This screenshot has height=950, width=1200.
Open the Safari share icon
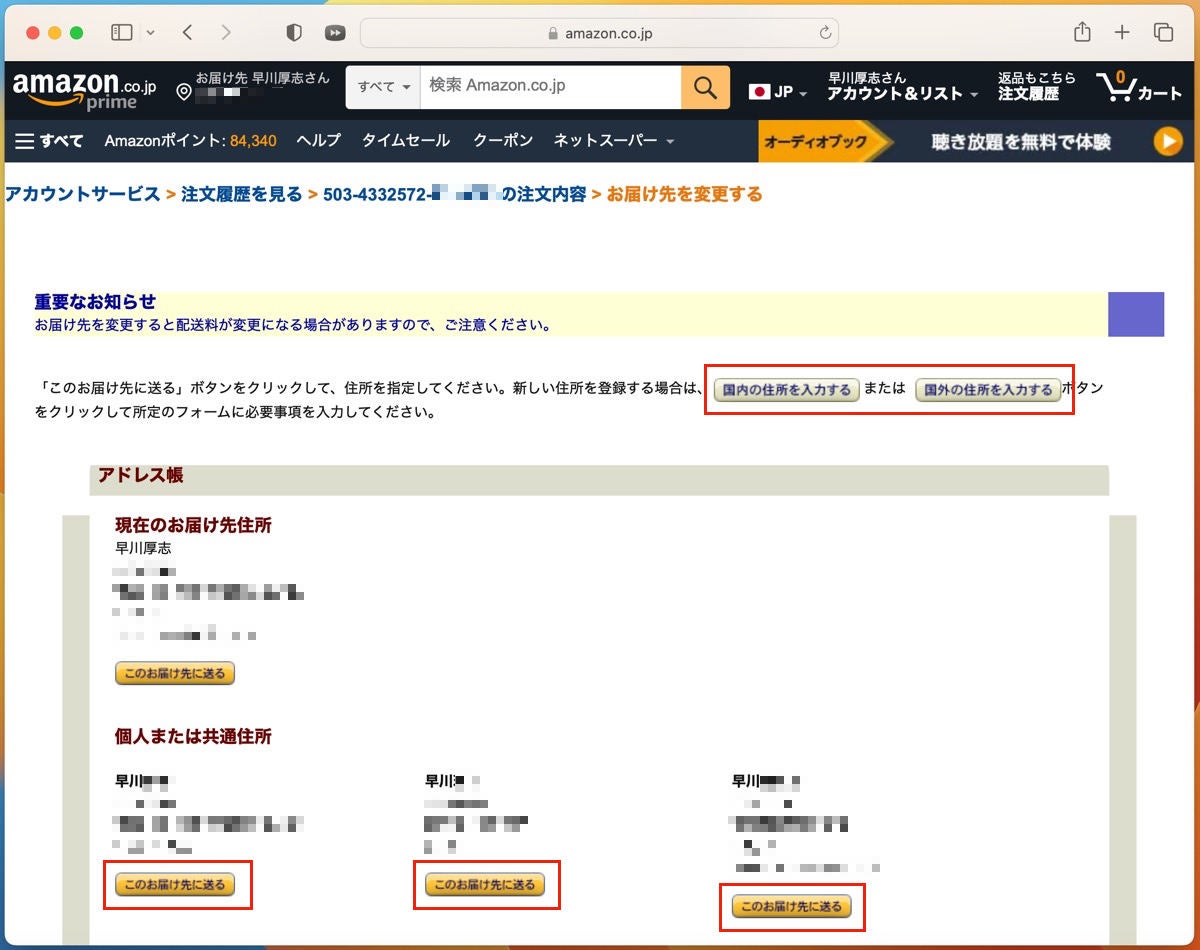(x=1082, y=32)
